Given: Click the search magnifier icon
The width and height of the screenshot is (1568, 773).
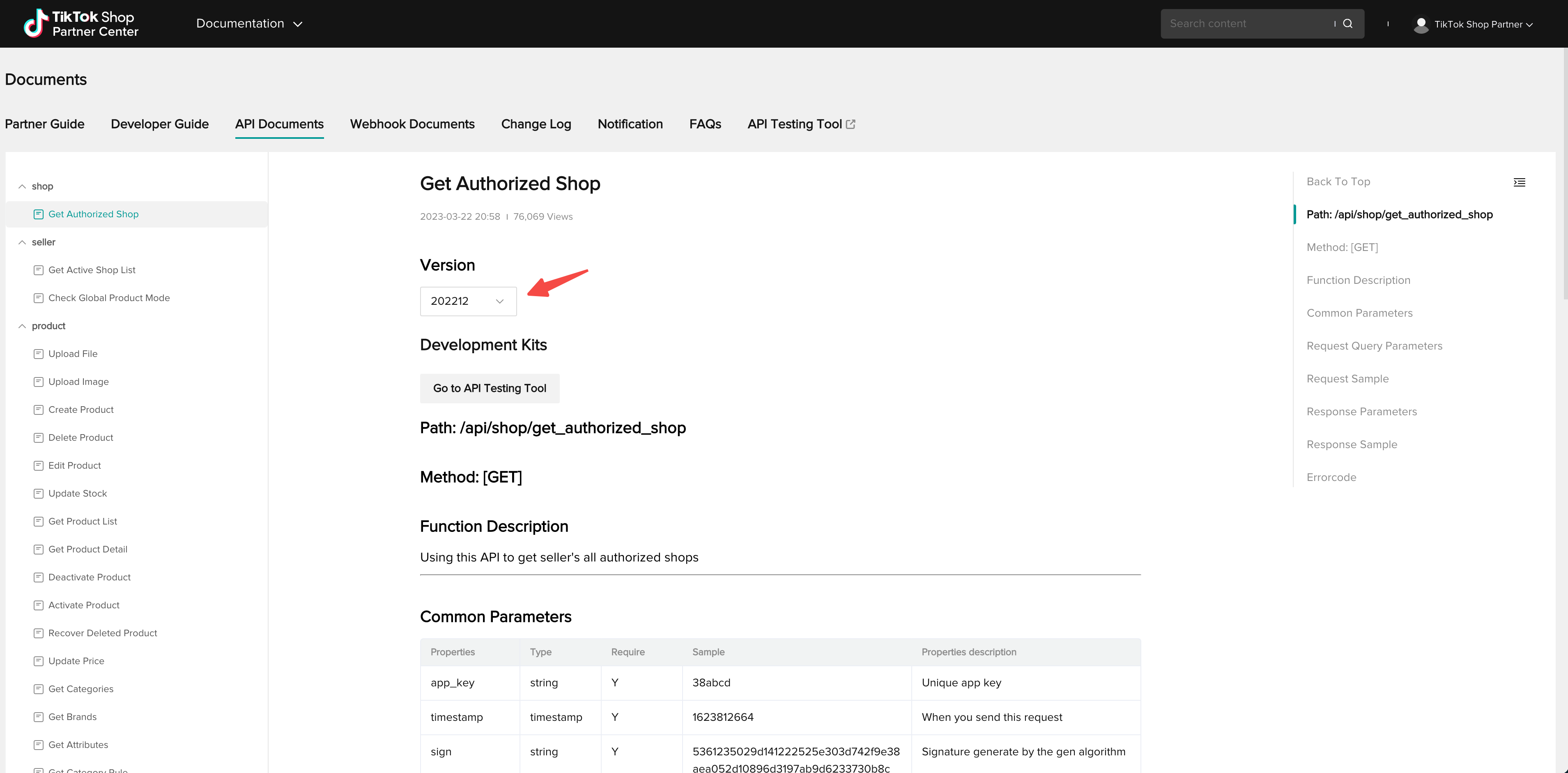Looking at the screenshot, I should (1347, 24).
